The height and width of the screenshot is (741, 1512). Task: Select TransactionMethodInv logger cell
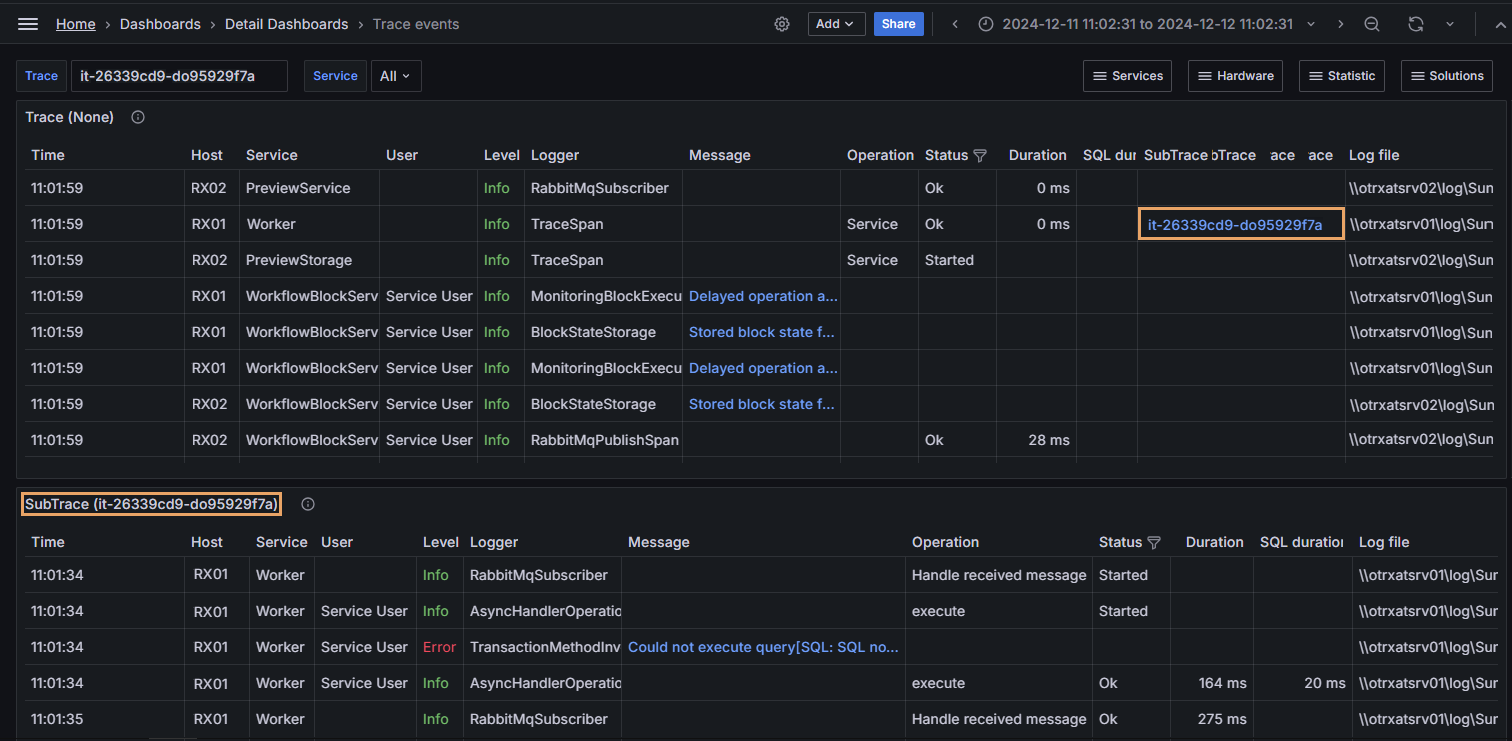[x=543, y=647]
